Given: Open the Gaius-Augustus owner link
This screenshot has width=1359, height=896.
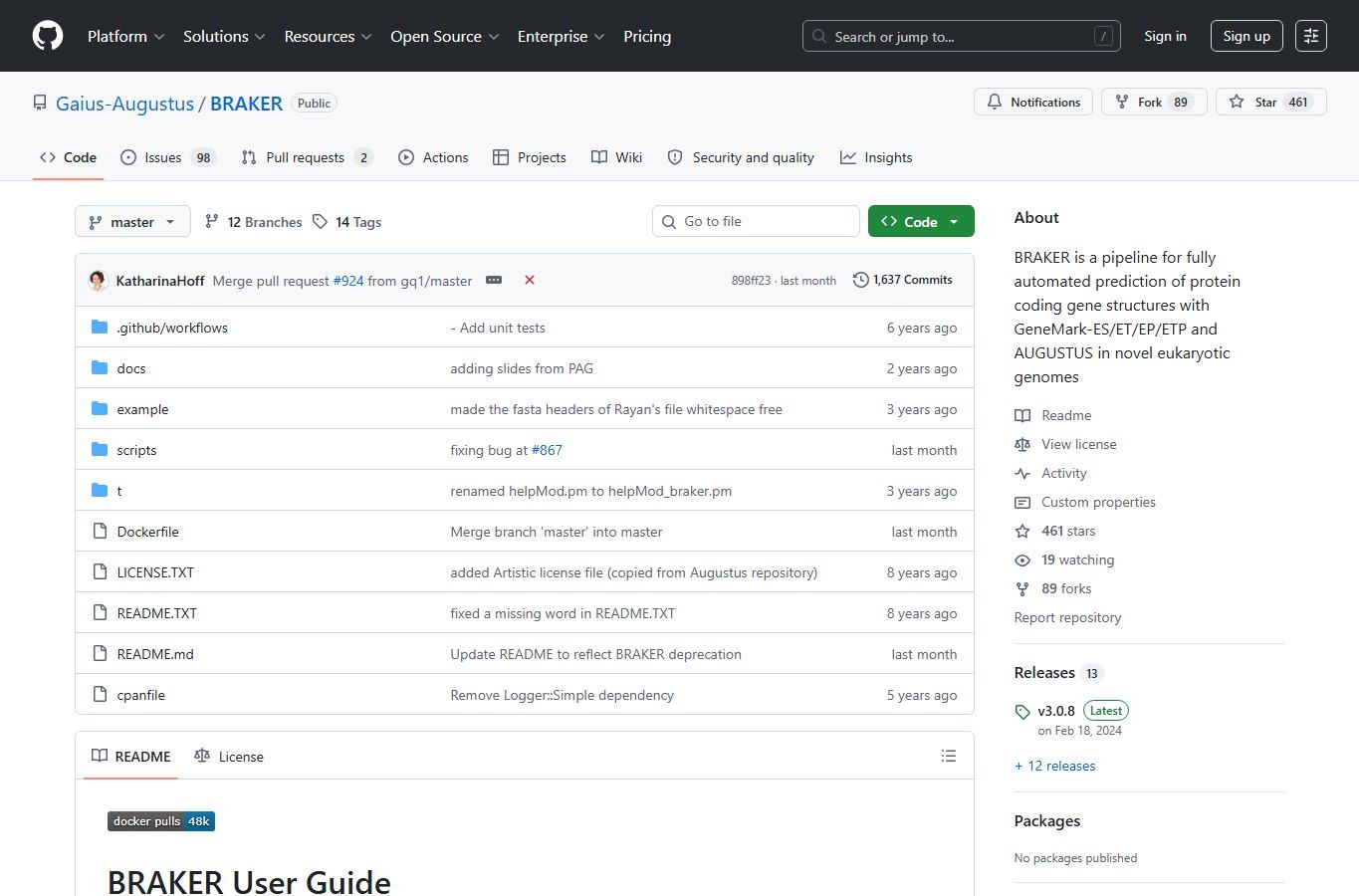Looking at the screenshot, I should 124,104.
